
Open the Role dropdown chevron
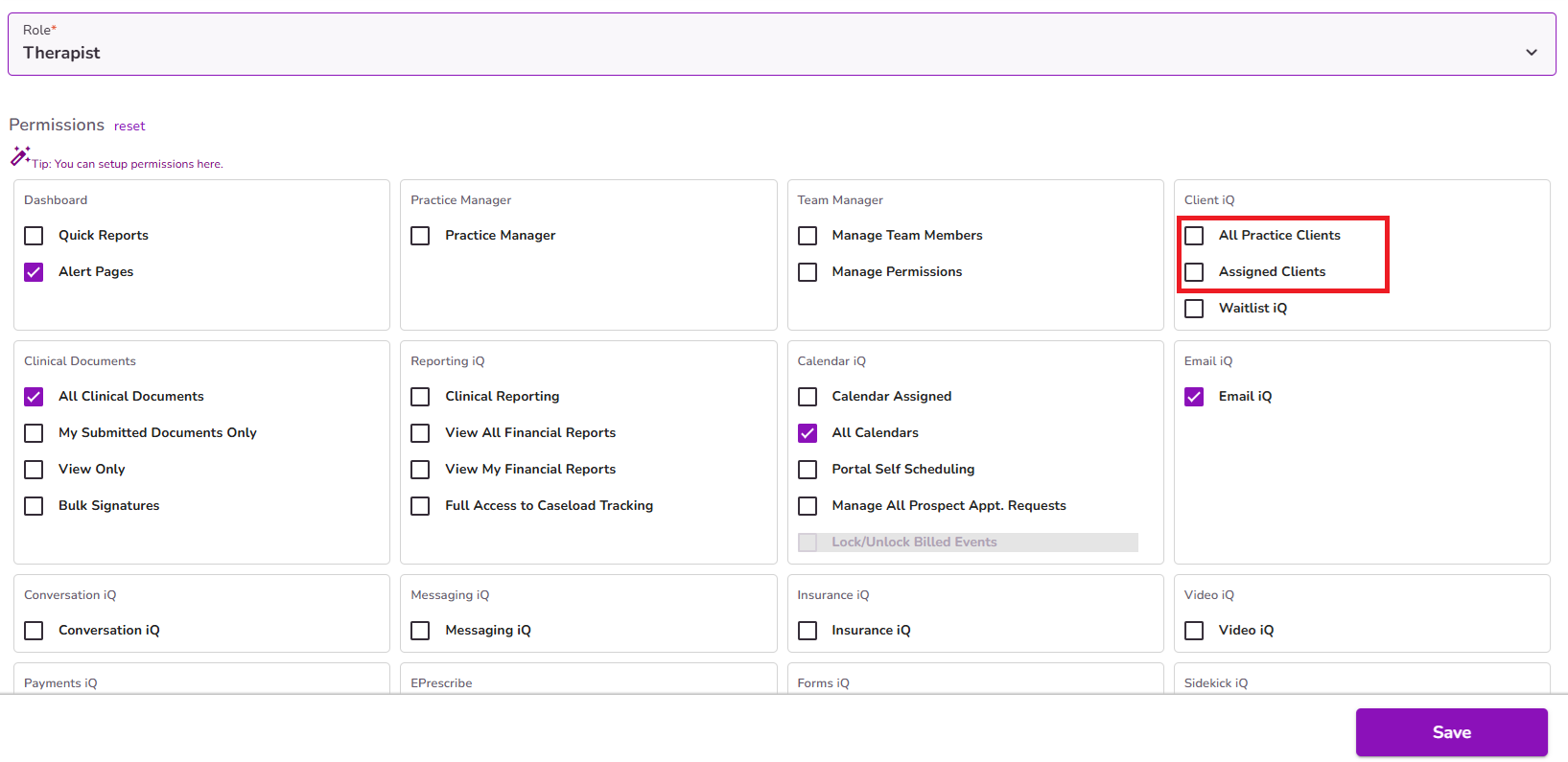point(1532,53)
